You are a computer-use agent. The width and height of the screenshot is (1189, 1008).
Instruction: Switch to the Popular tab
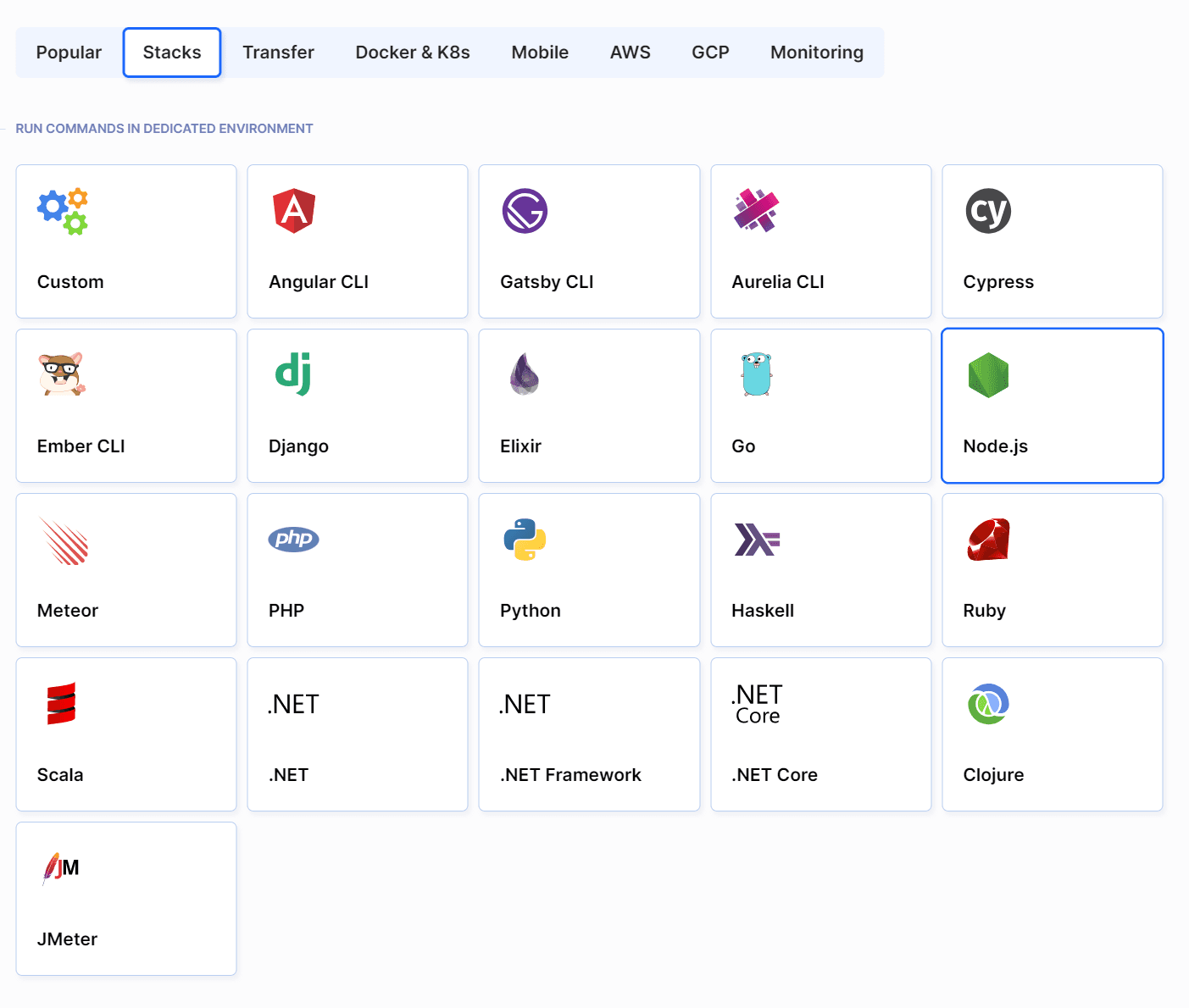coord(69,53)
